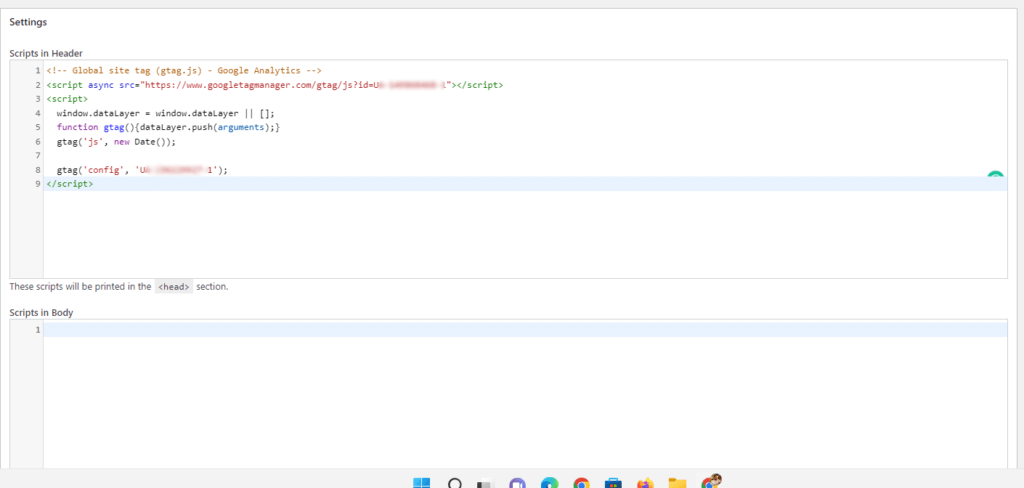Image resolution: width=1024 pixels, height=488 pixels.
Task: Open the Windows Start menu
Action: pyautogui.click(x=421, y=483)
